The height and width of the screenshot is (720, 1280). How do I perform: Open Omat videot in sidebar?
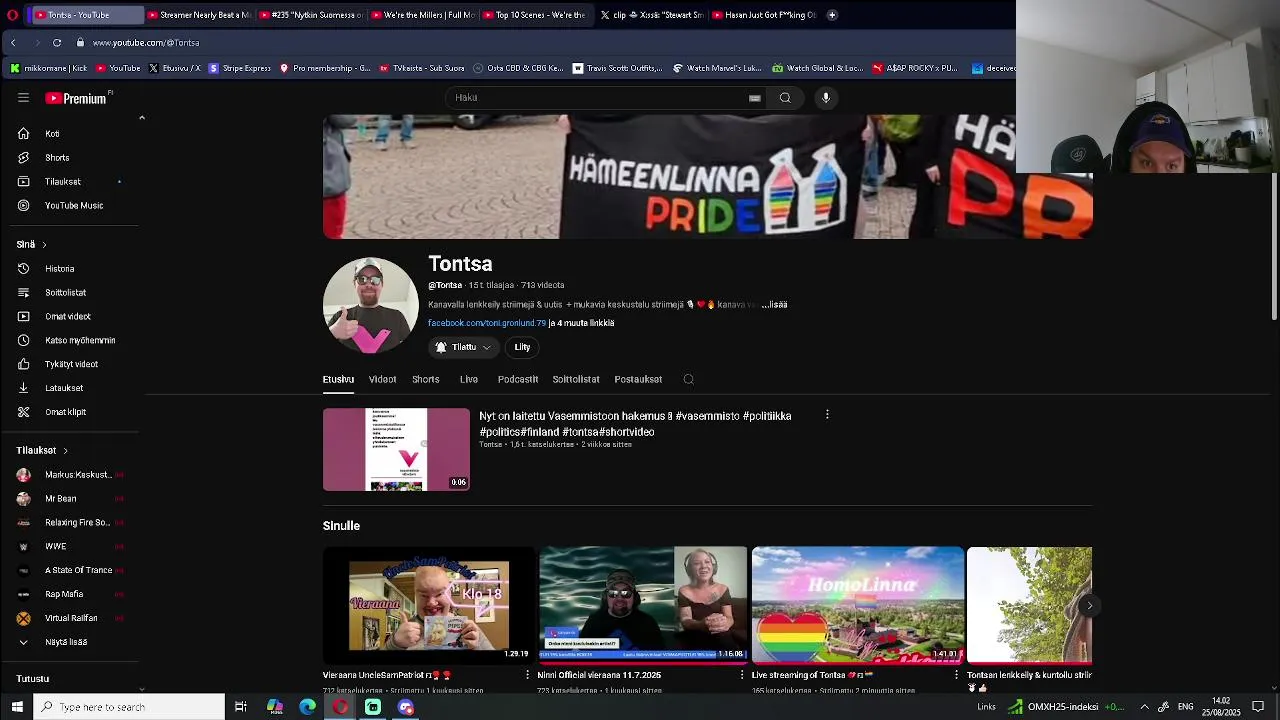[x=70, y=317]
